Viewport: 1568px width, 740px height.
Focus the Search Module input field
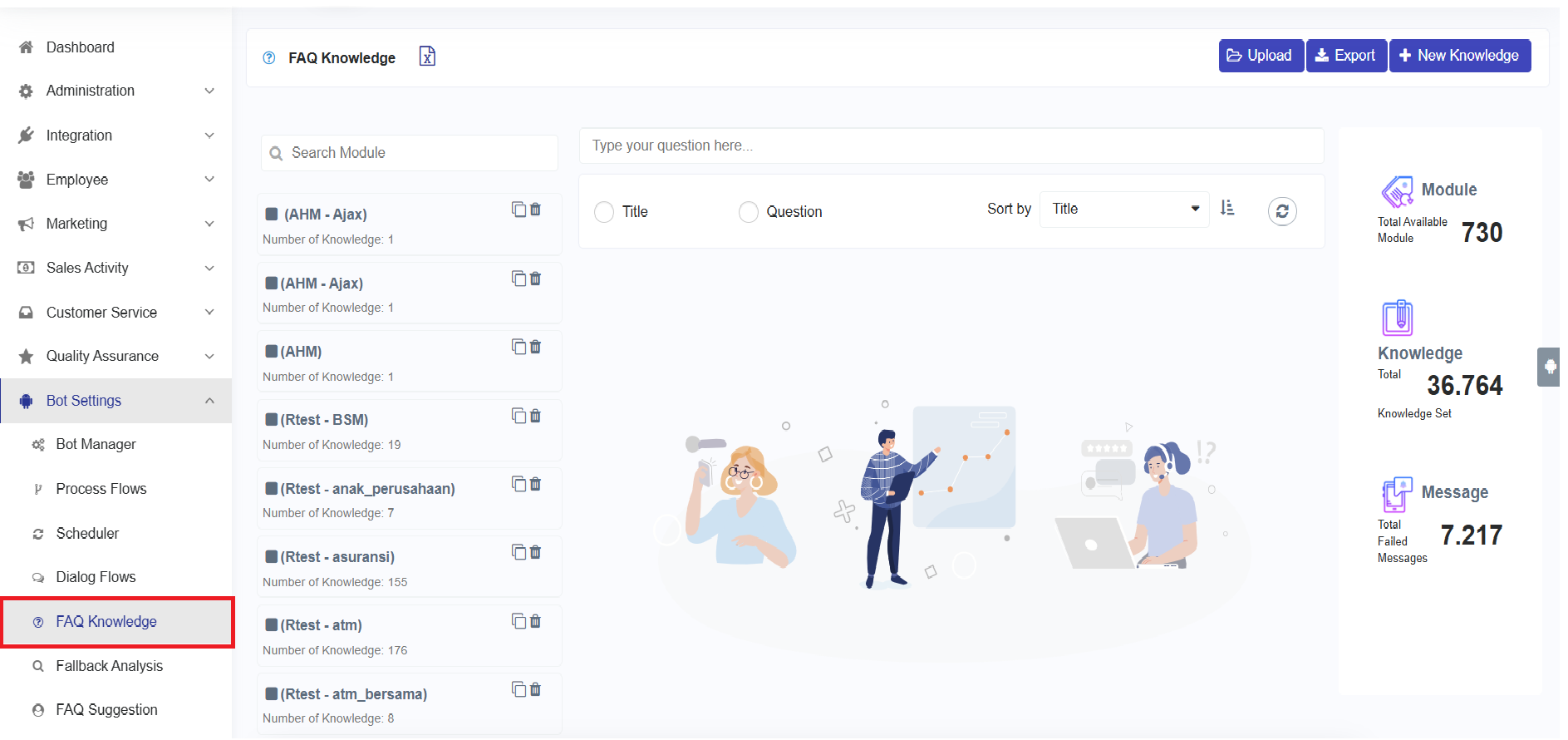[420, 153]
